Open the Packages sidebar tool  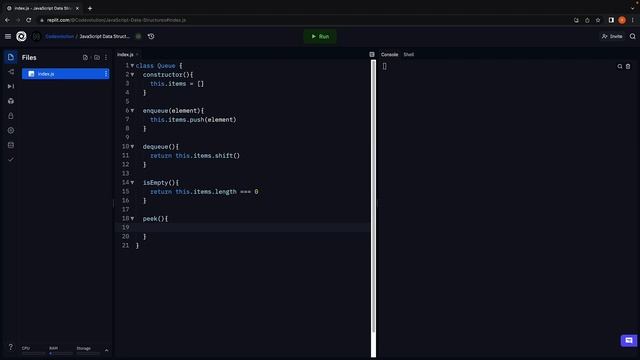(x=11, y=101)
